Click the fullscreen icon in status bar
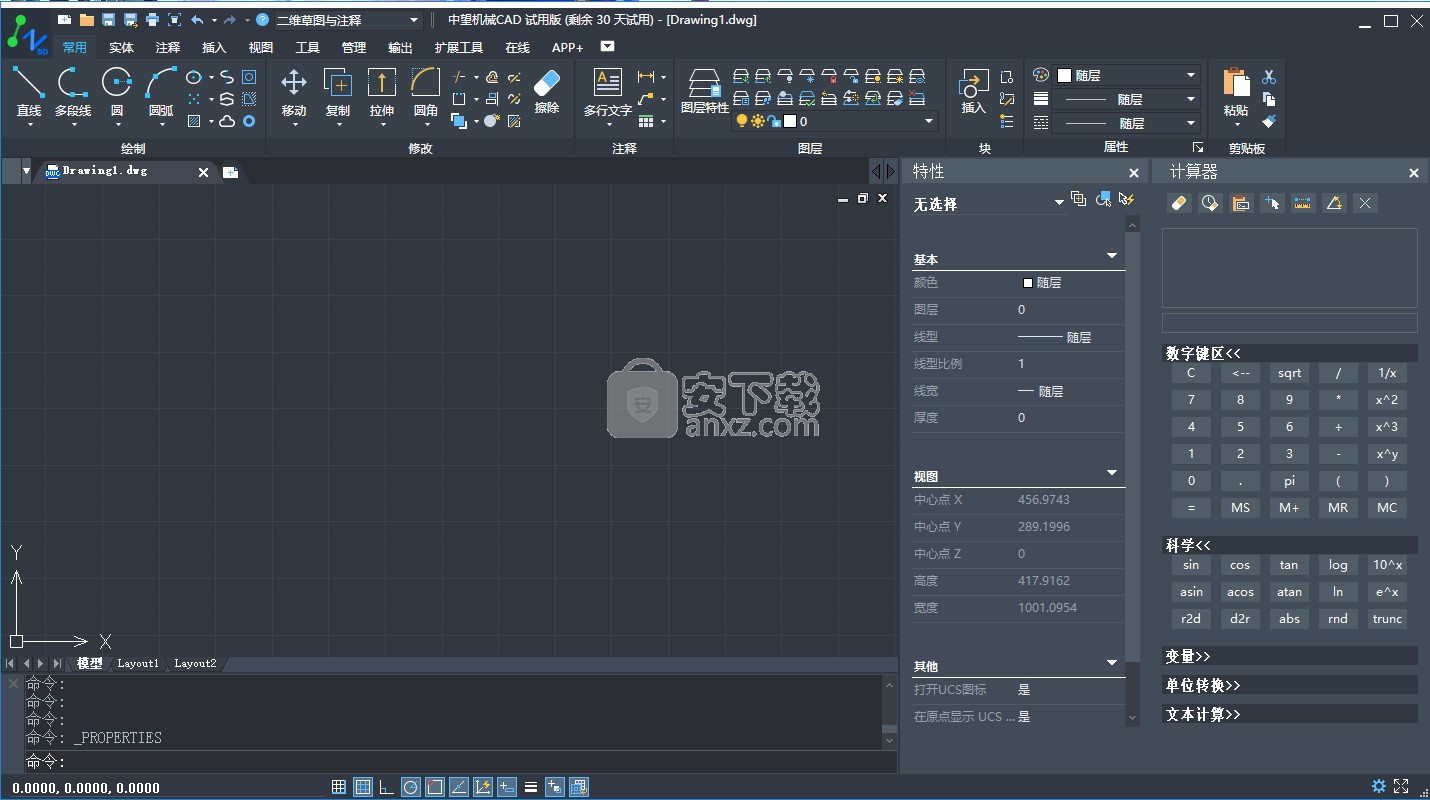This screenshot has width=1430, height=800. [x=1401, y=786]
